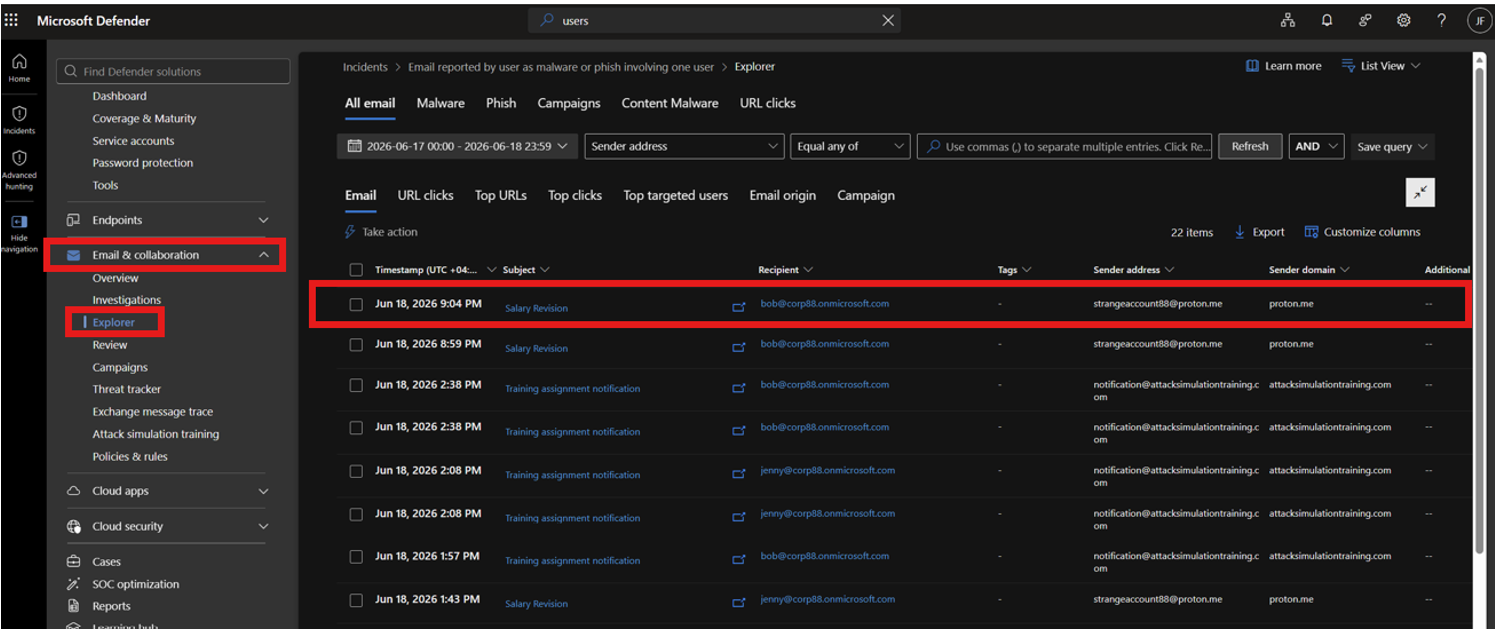This screenshot has height=634, width=1498.
Task: Open the network topology icon in header
Action: click(1288, 20)
